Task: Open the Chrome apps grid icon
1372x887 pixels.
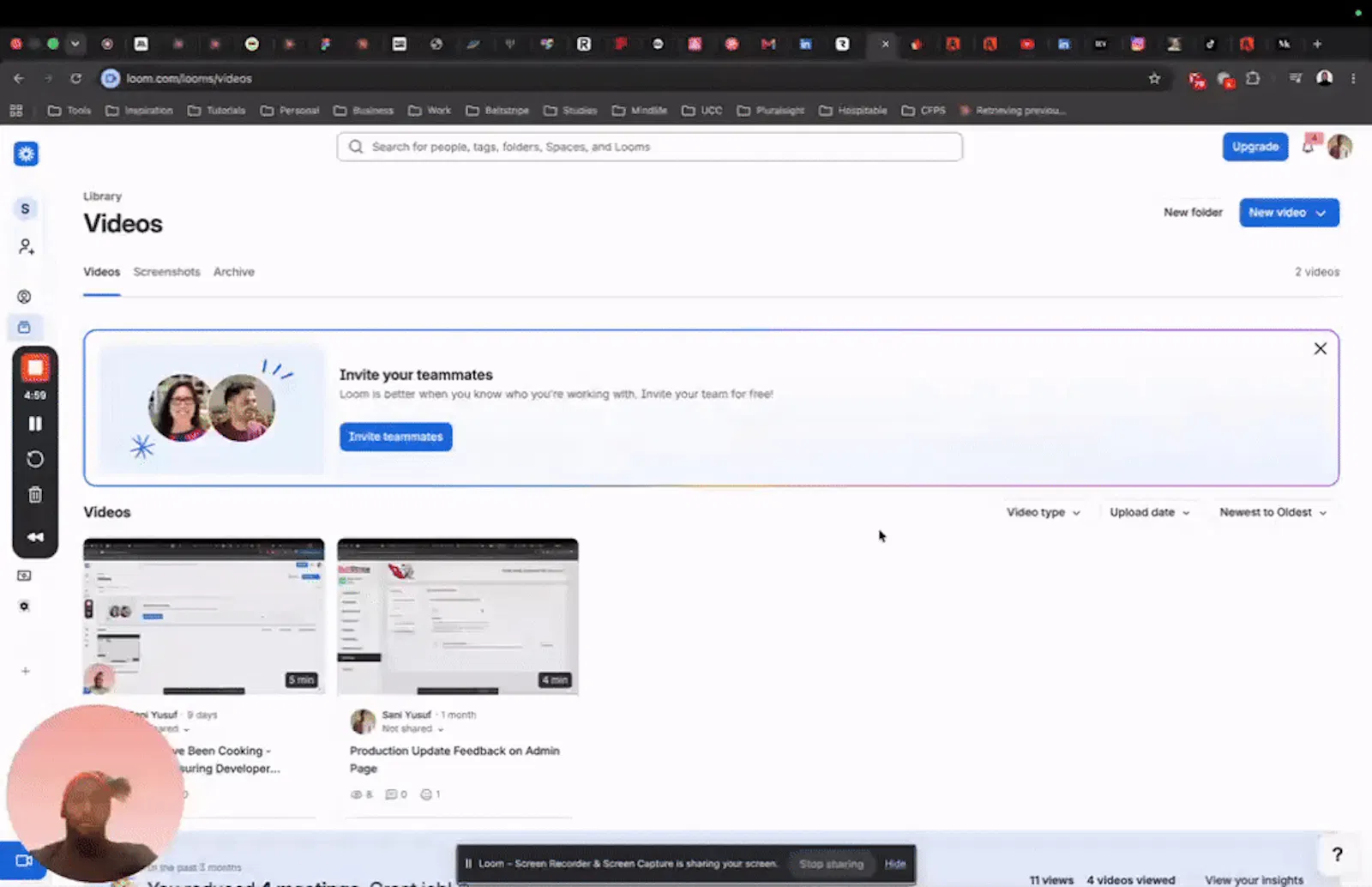Action: pyautogui.click(x=16, y=110)
